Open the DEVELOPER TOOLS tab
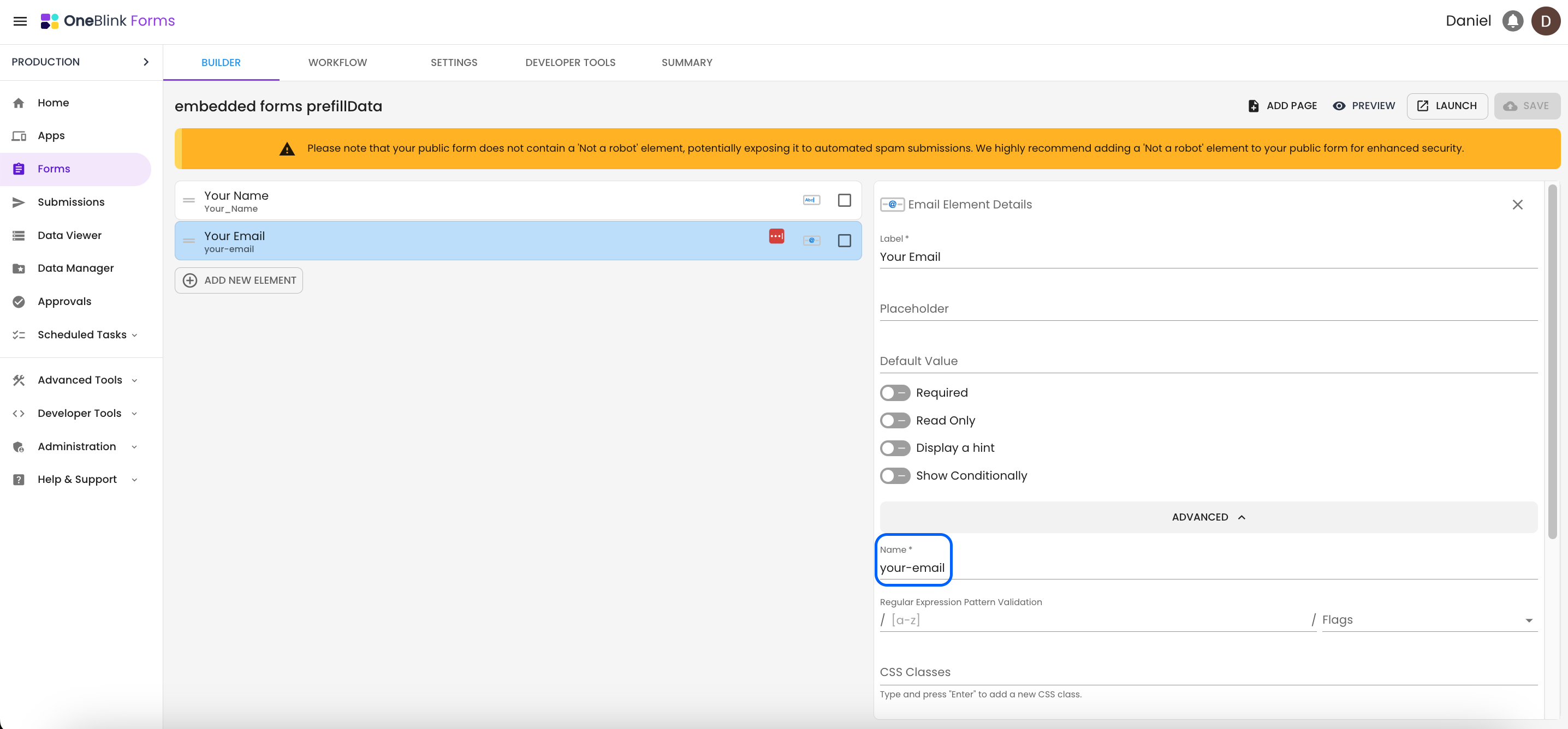This screenshot has height=729, width=1568. [x=570, y=63]
